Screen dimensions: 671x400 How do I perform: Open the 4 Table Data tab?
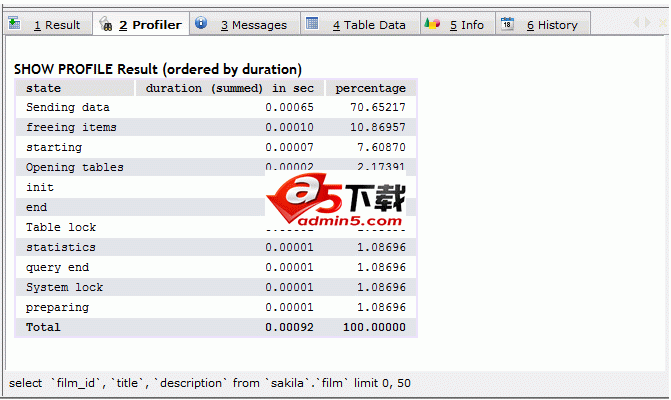pyautogui.click(x=360, y=24)
